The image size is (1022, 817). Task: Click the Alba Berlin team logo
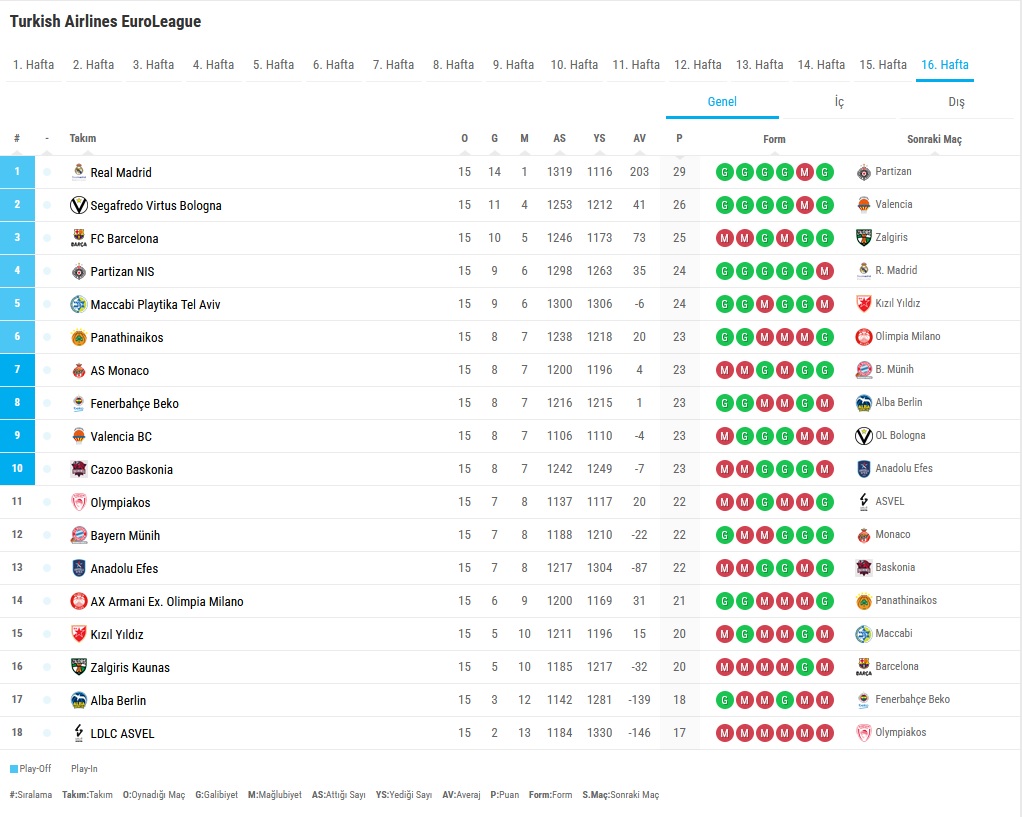[x=79, y=700]
